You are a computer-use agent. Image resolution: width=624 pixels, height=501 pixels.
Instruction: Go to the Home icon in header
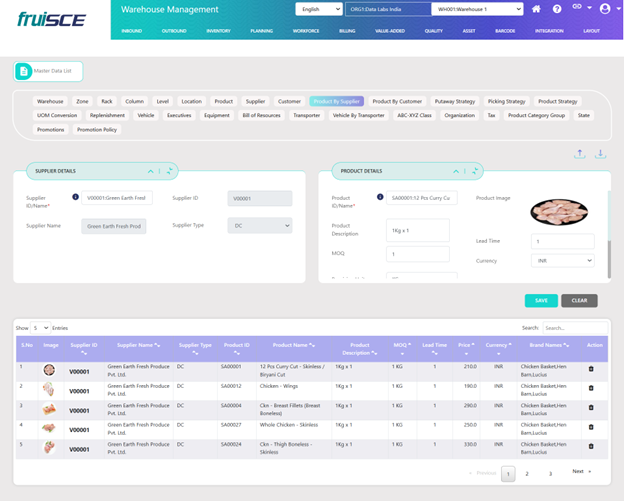(537, 9)
